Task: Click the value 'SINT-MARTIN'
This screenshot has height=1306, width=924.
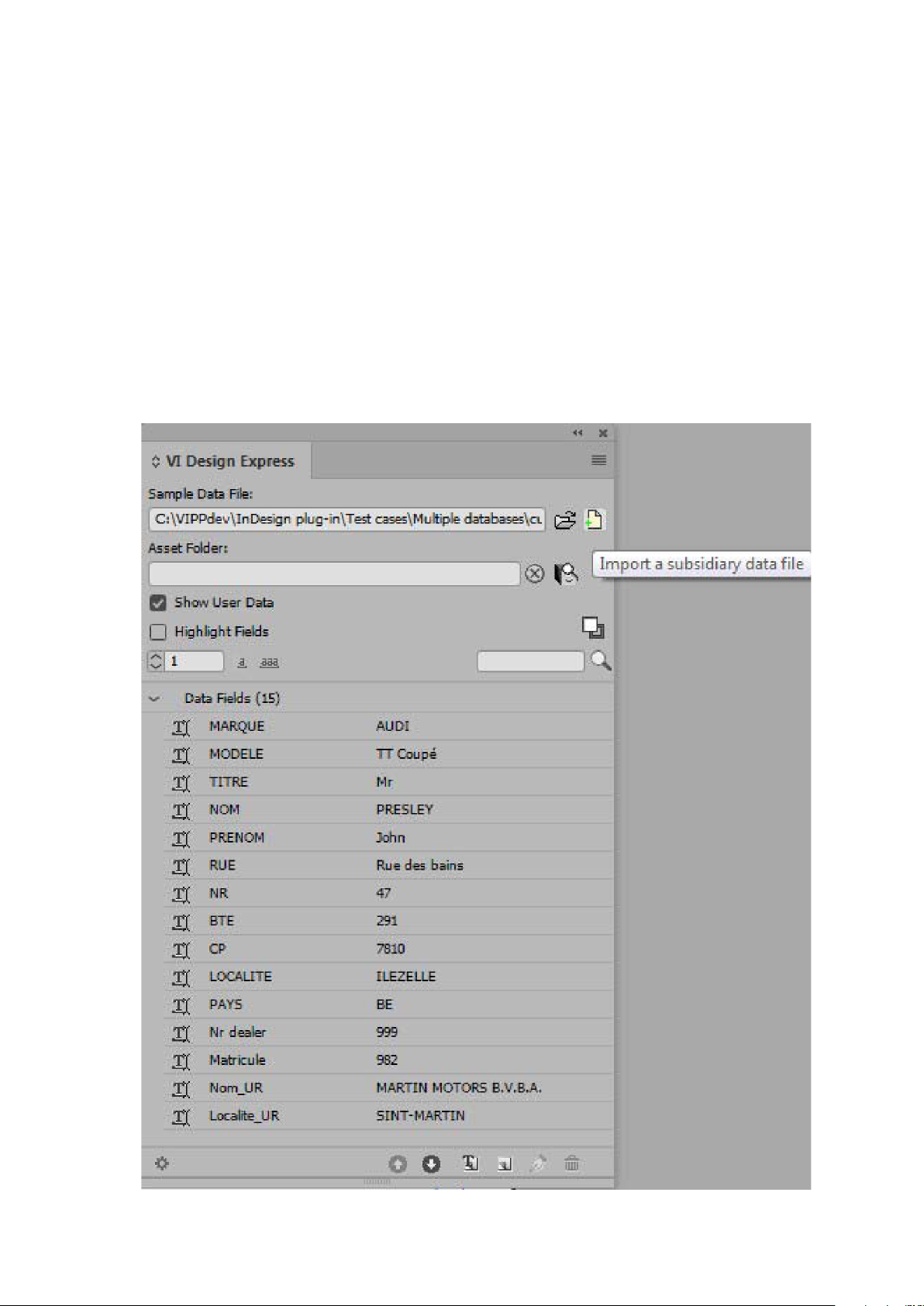Action: (421, 1116)
